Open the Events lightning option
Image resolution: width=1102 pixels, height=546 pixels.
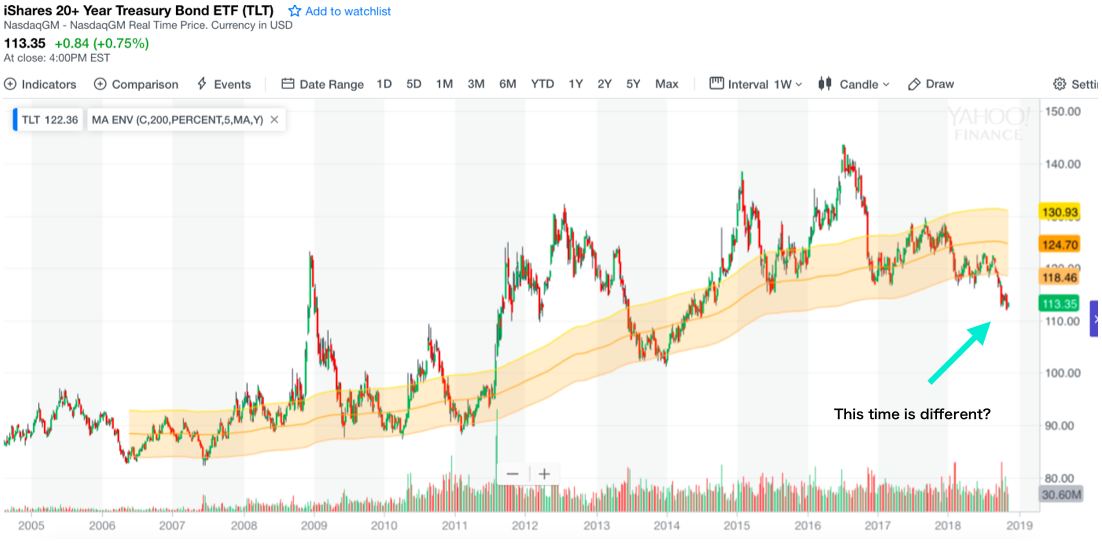[x=223, y=84]
